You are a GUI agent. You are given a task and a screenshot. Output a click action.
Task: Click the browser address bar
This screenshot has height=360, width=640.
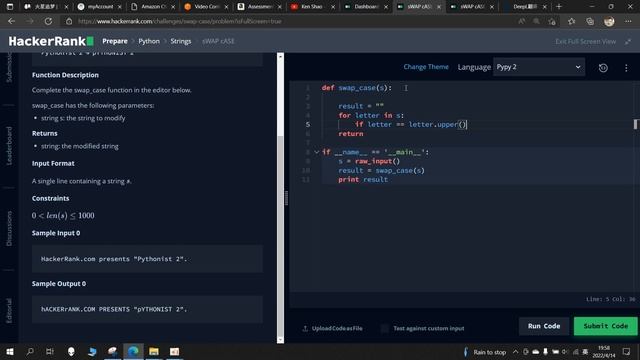click(286, 21)
